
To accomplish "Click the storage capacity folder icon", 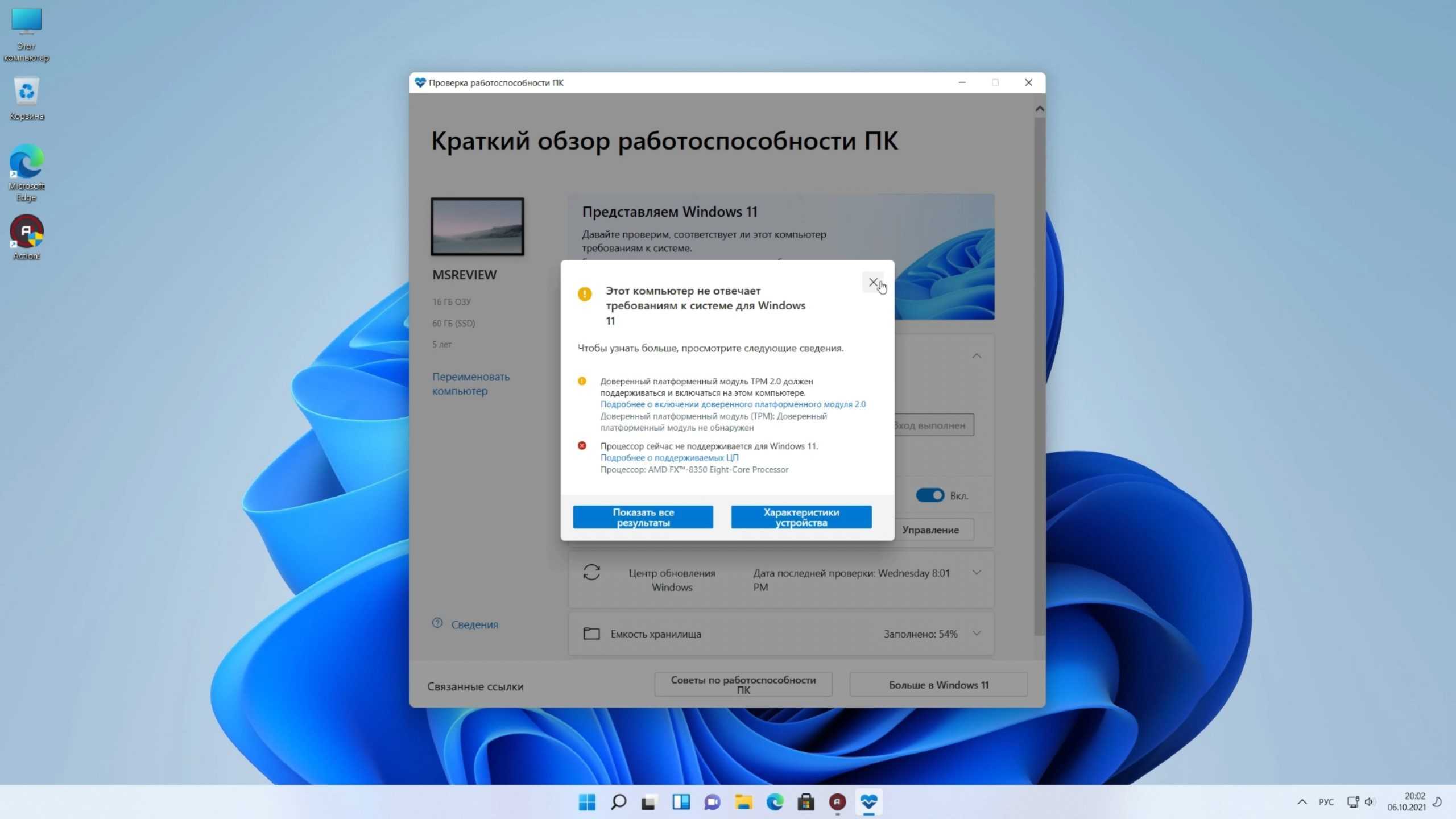I will coord(591,634).
